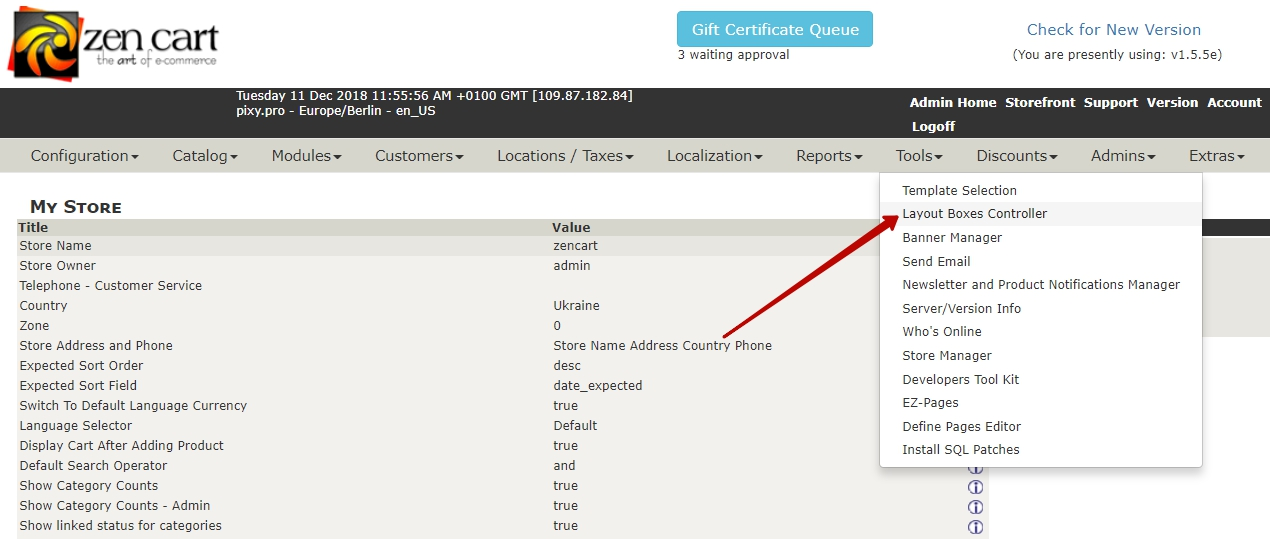Choose Template Selection in Tools menu
Image resolution: width=1270 pixels, height=539 pixels.
(x=959, y=190)
